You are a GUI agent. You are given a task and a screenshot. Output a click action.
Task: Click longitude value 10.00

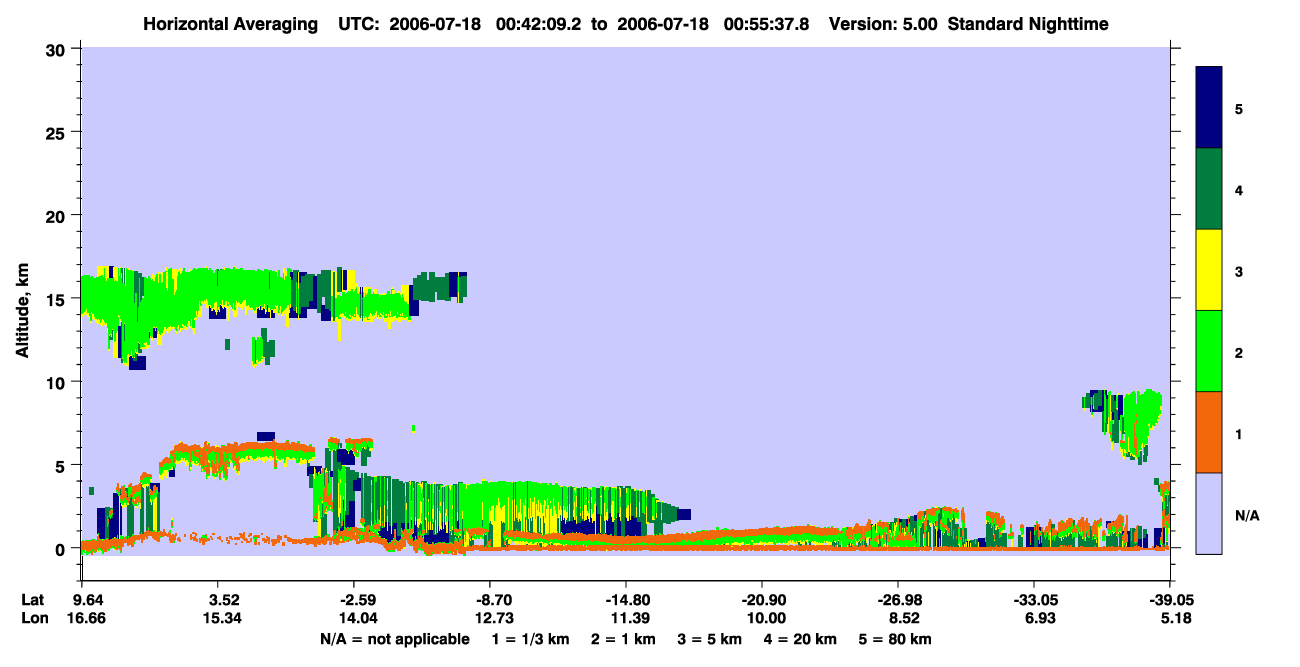coord(766,619)
